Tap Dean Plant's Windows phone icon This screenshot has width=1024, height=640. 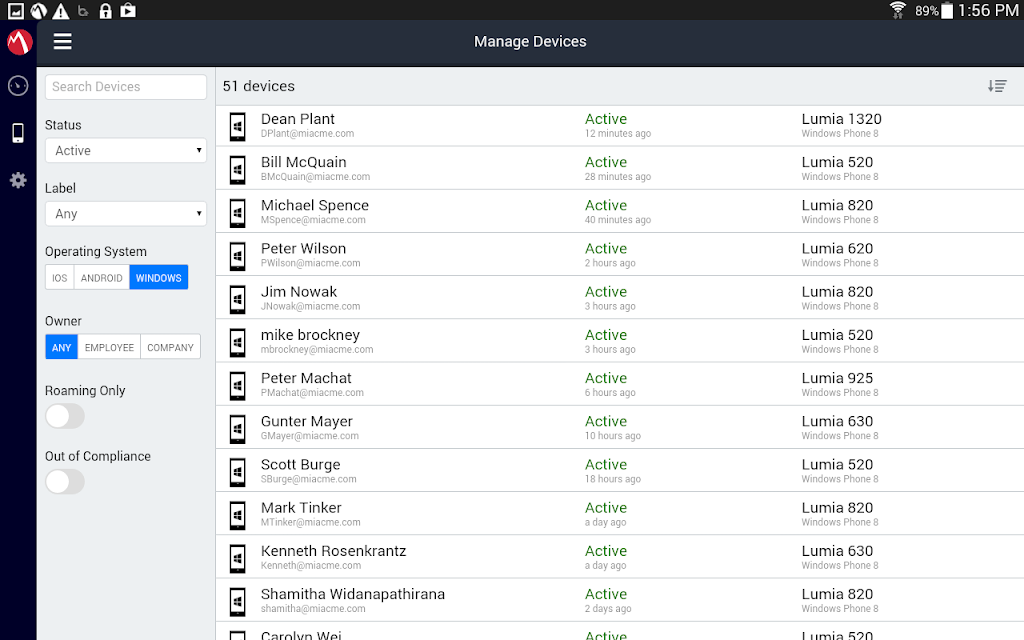tap(238, 126)
